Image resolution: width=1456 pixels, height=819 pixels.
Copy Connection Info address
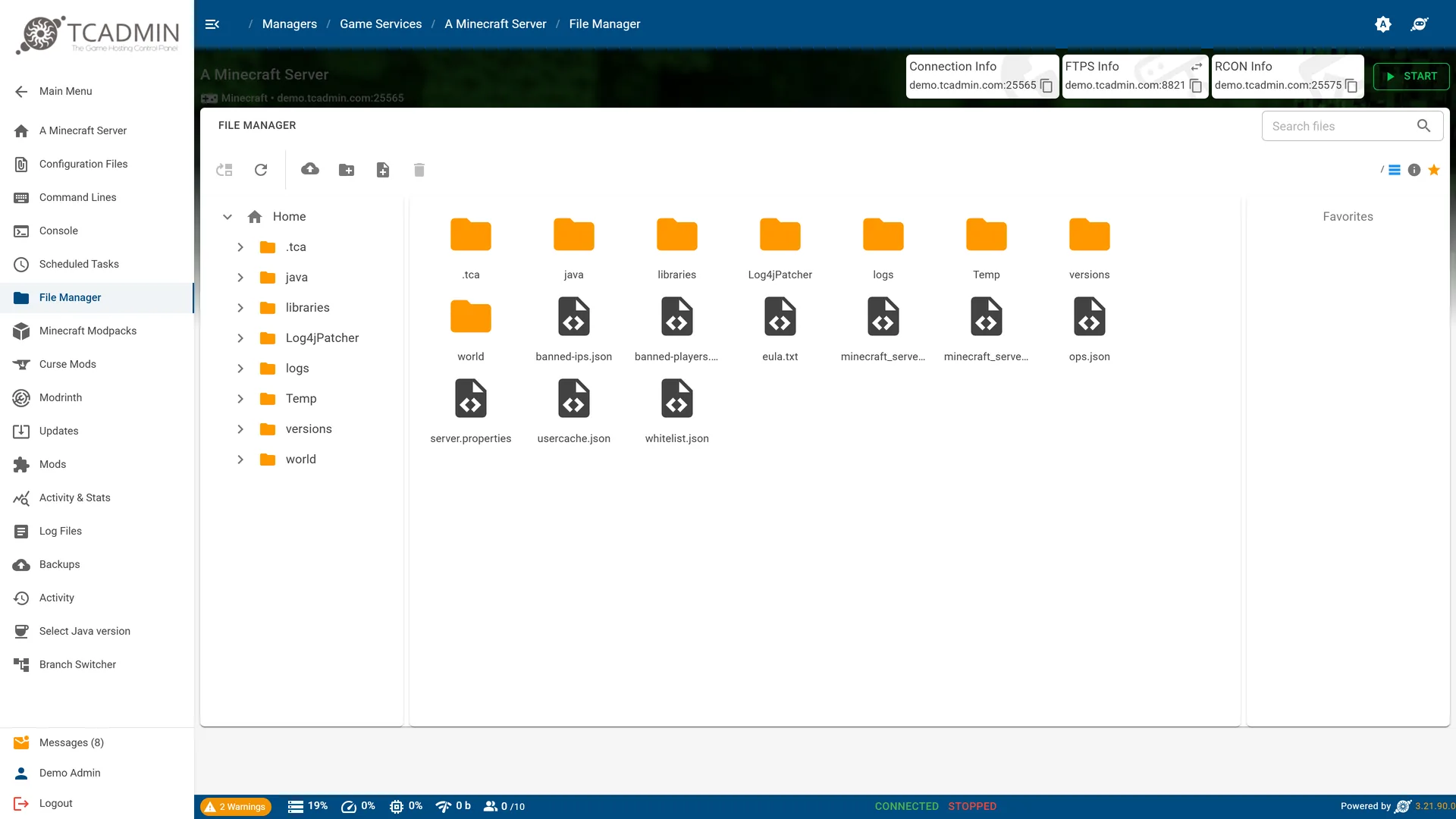(x=1046, y=86)
